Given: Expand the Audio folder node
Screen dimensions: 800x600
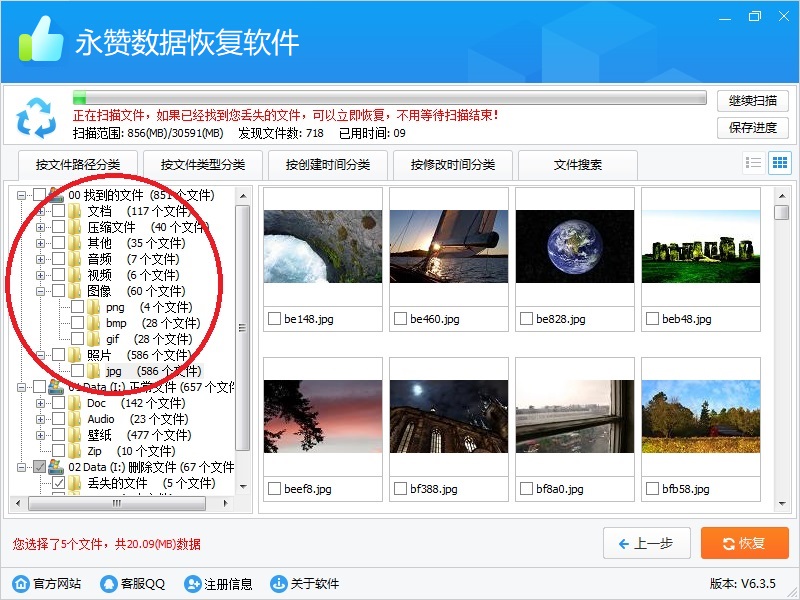Looking at the screenshot, I should coord(41,419).
